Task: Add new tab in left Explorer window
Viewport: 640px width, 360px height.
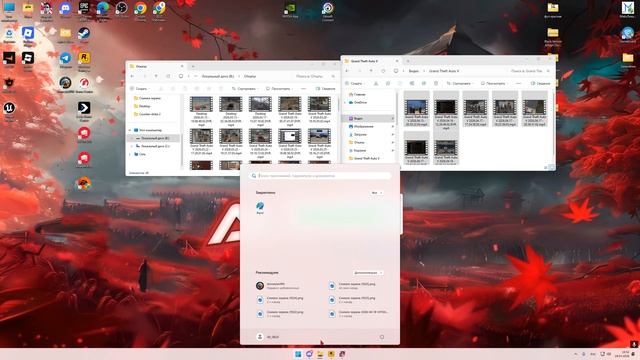Action: point(193,66)
